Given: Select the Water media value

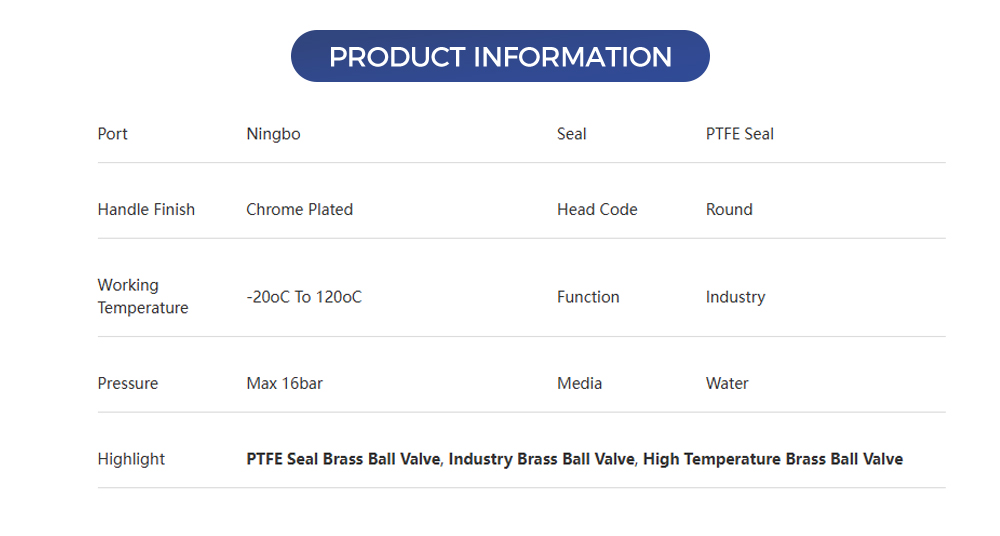Looking at the screenshot, I should pyautogui.click(x=727, y=384).
